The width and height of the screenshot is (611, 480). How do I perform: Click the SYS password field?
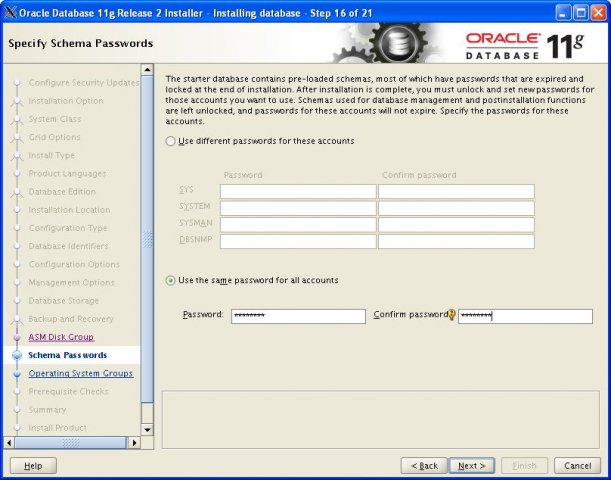[x=298, y=192]
